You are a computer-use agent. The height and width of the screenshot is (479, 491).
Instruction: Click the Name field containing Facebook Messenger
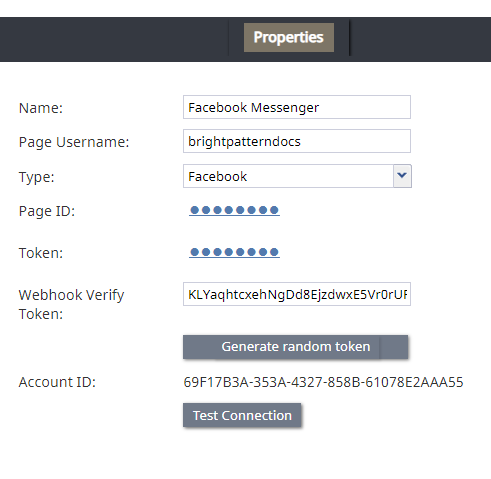coord(297,107)
